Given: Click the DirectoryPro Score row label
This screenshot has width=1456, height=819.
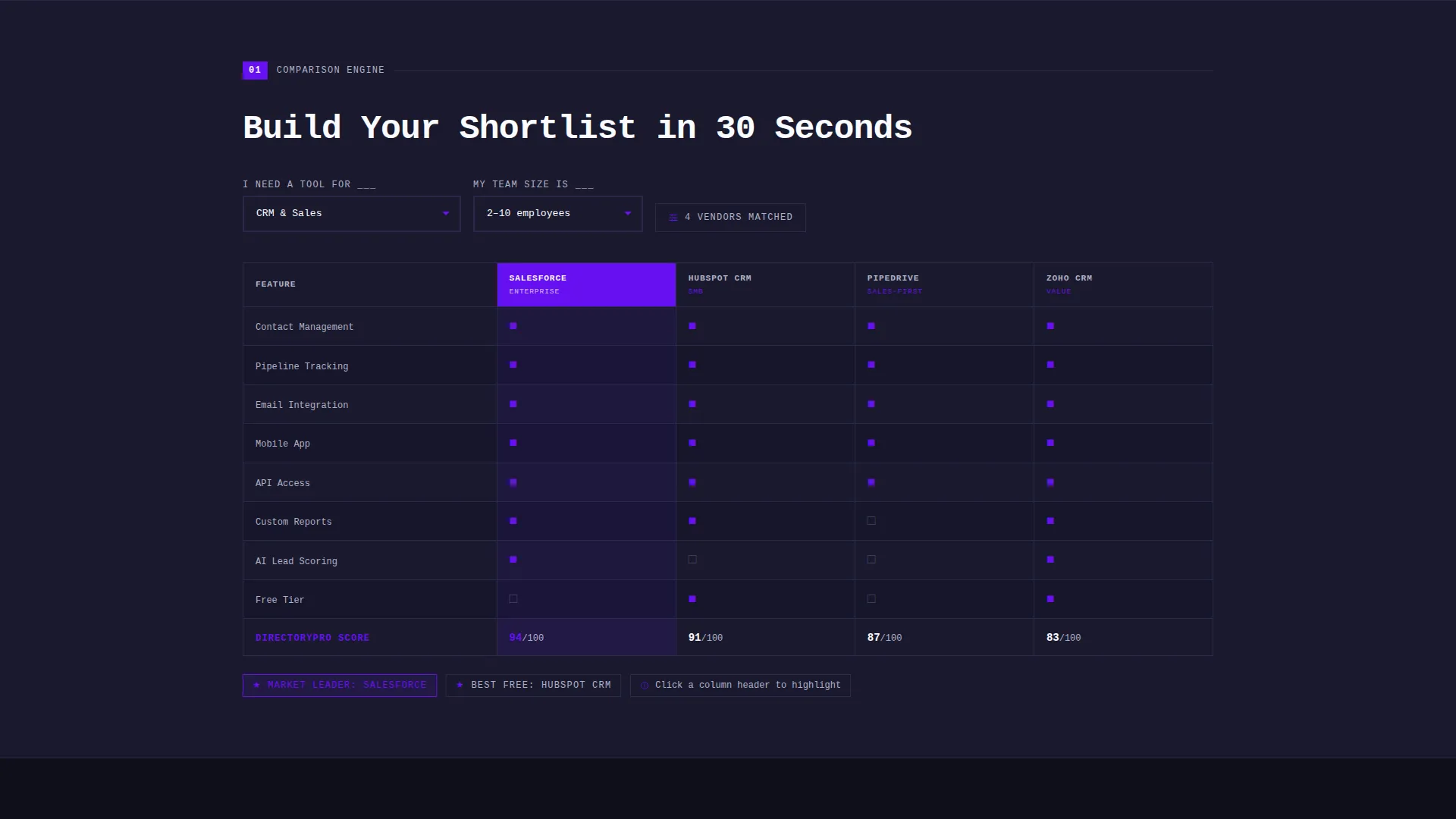Looking at the screenshot, I should coord(312,638).
